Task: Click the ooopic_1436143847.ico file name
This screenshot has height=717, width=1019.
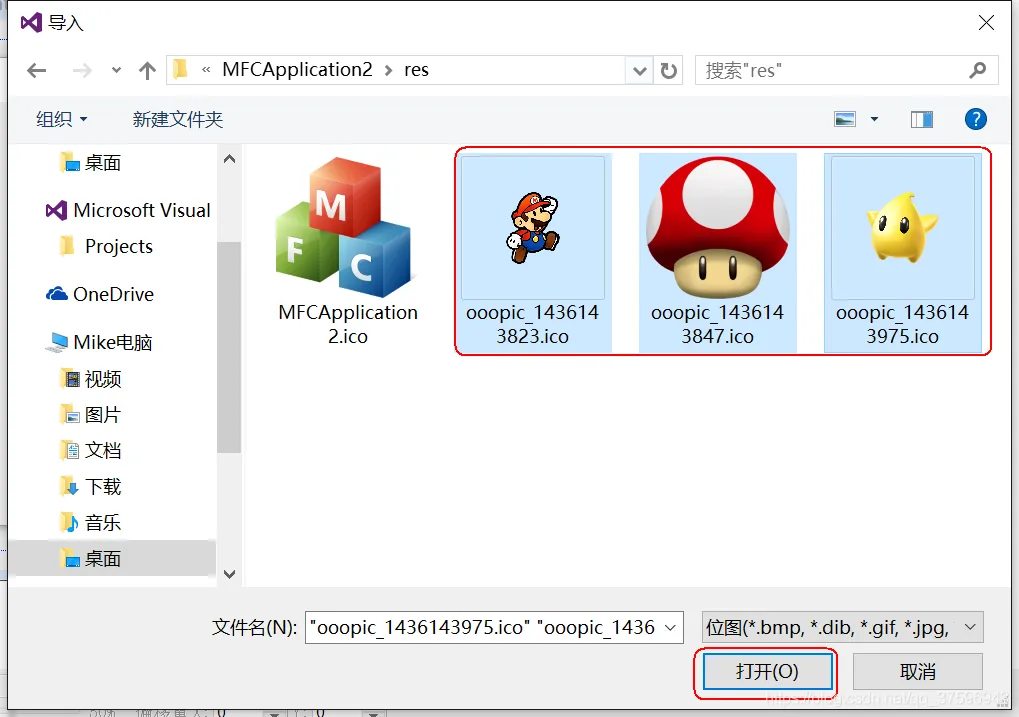Action: pos(717,324)
